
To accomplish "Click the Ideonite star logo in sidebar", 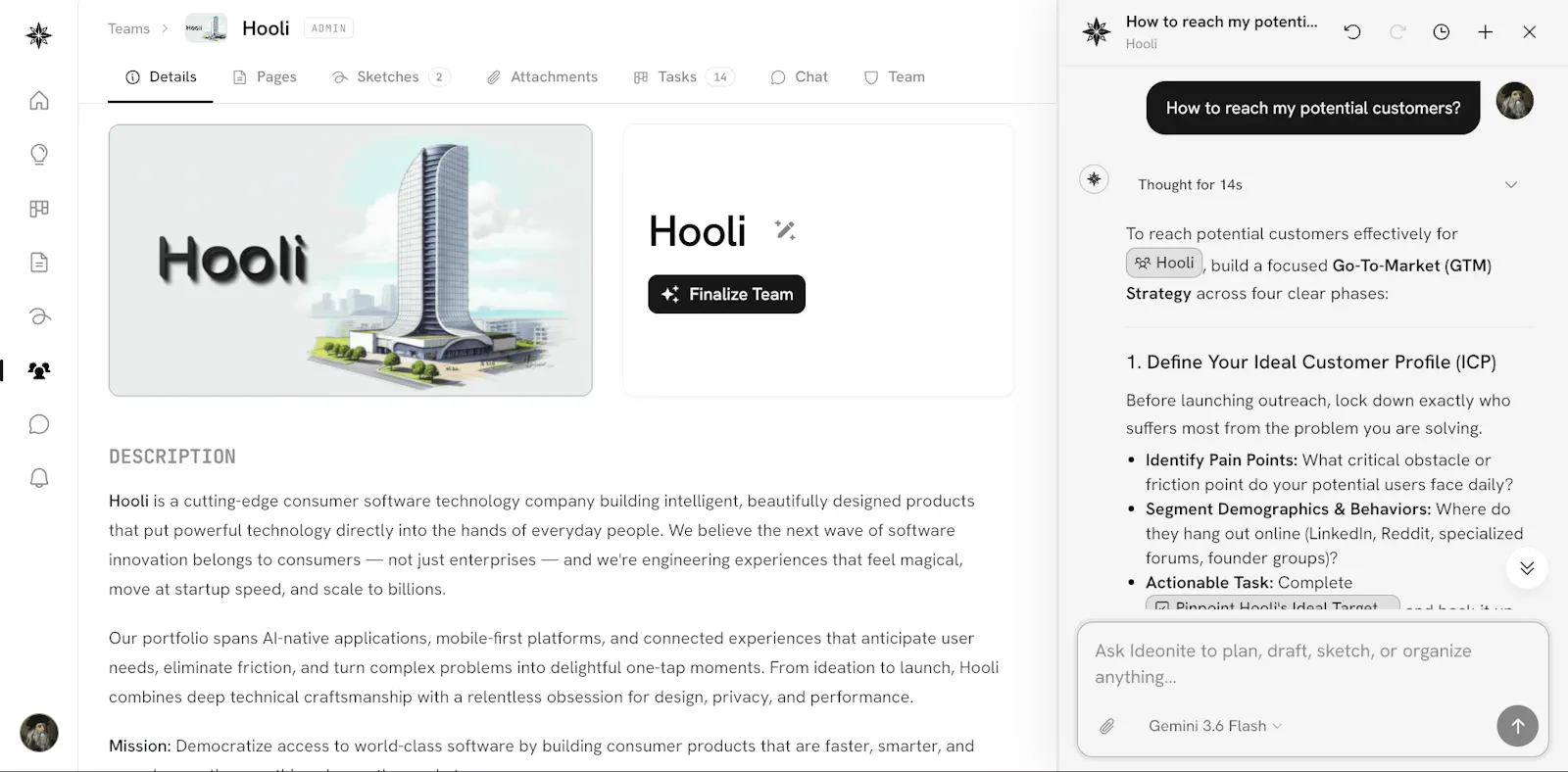I will coord(39,35).
